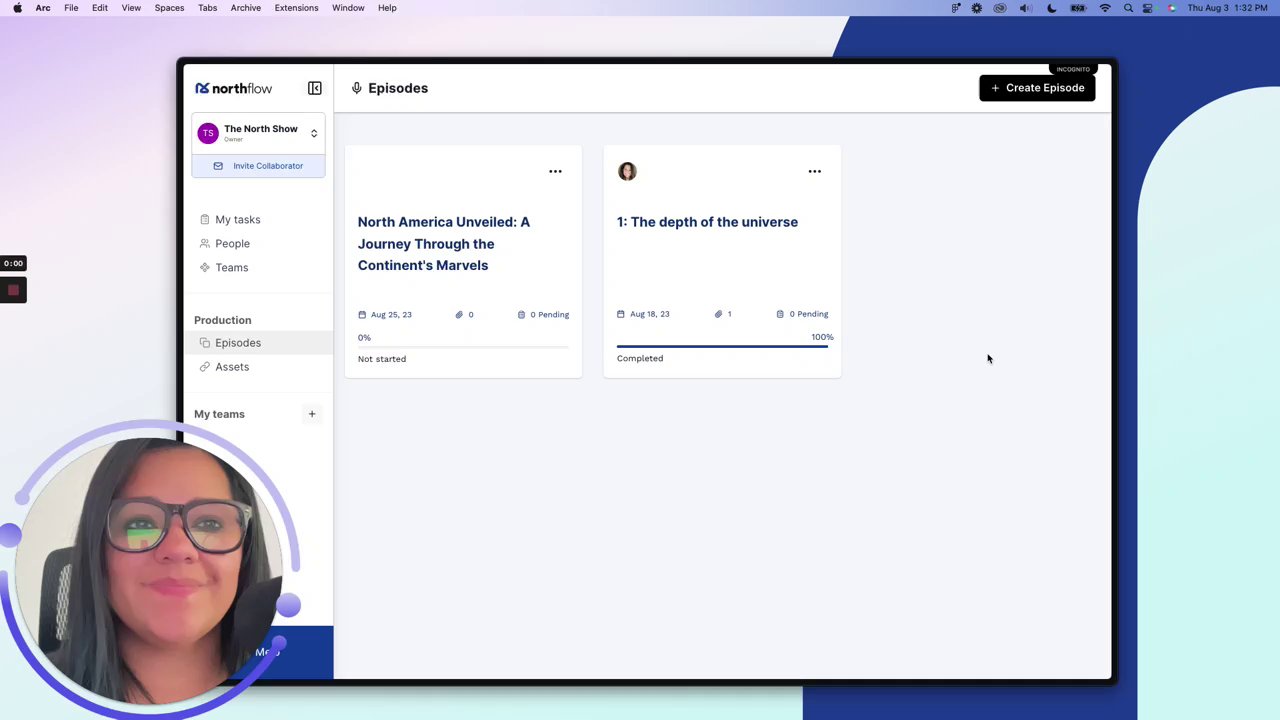Click the assignee avatar on the universe card
Image resolution: width=1280 pixels, height=720 pixels.
coord(627,171)
